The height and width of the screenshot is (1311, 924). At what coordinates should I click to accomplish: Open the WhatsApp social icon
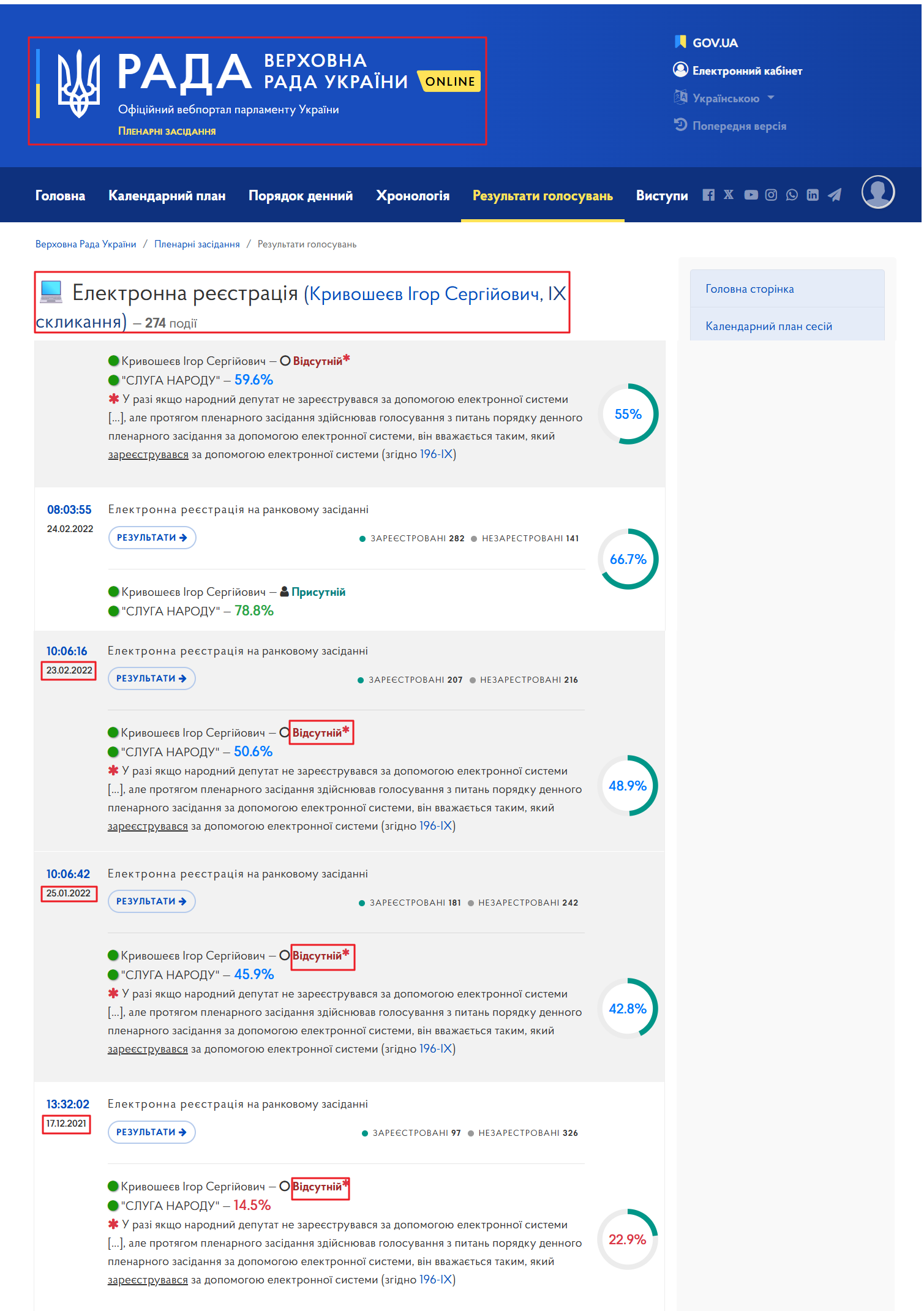792,195
